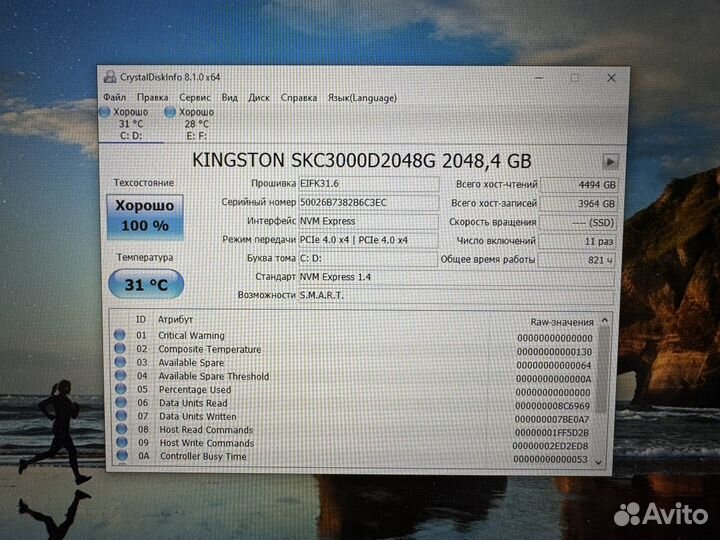The image size is (720, 540).
Task: Click power-on count value 11 раз
Action: tap(577, 241)
